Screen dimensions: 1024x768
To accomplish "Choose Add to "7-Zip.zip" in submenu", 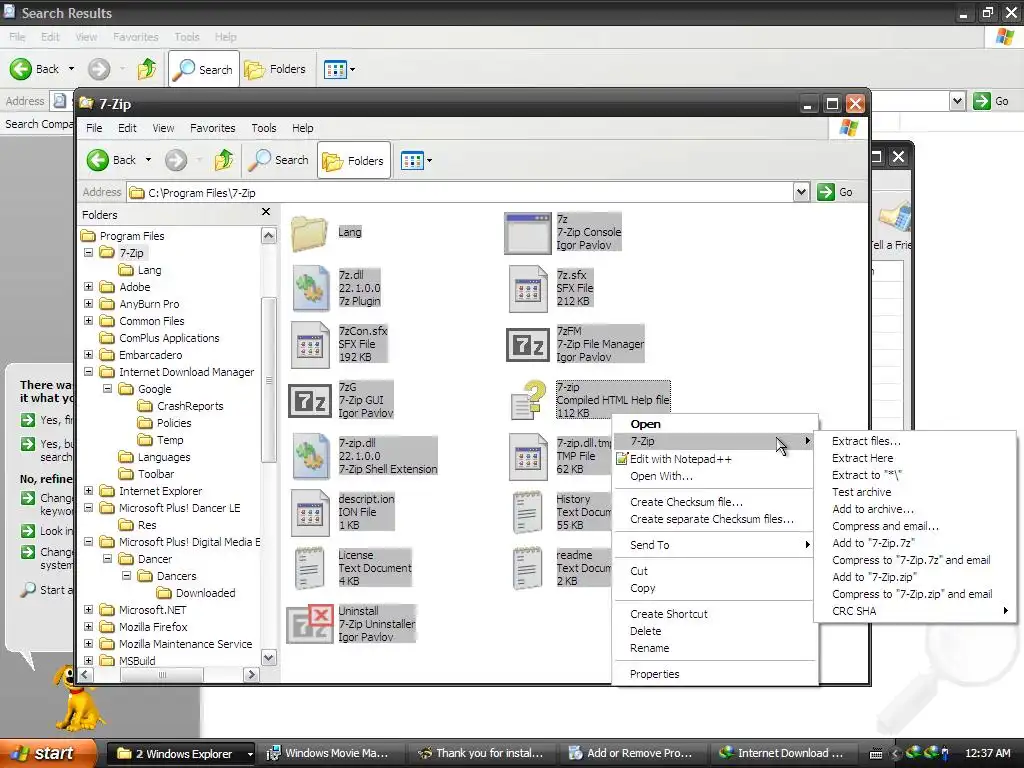I will tap(915, 577).
